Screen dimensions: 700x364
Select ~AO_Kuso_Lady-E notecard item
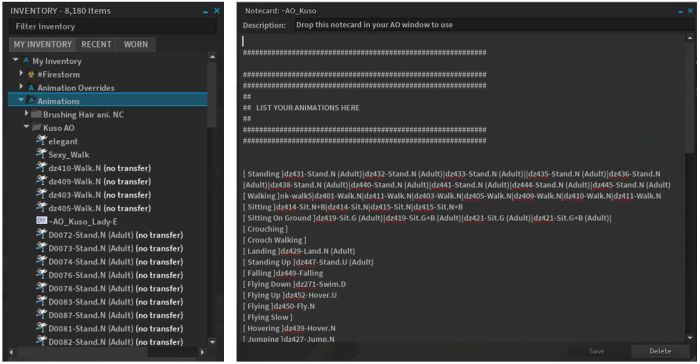(83, 222)
